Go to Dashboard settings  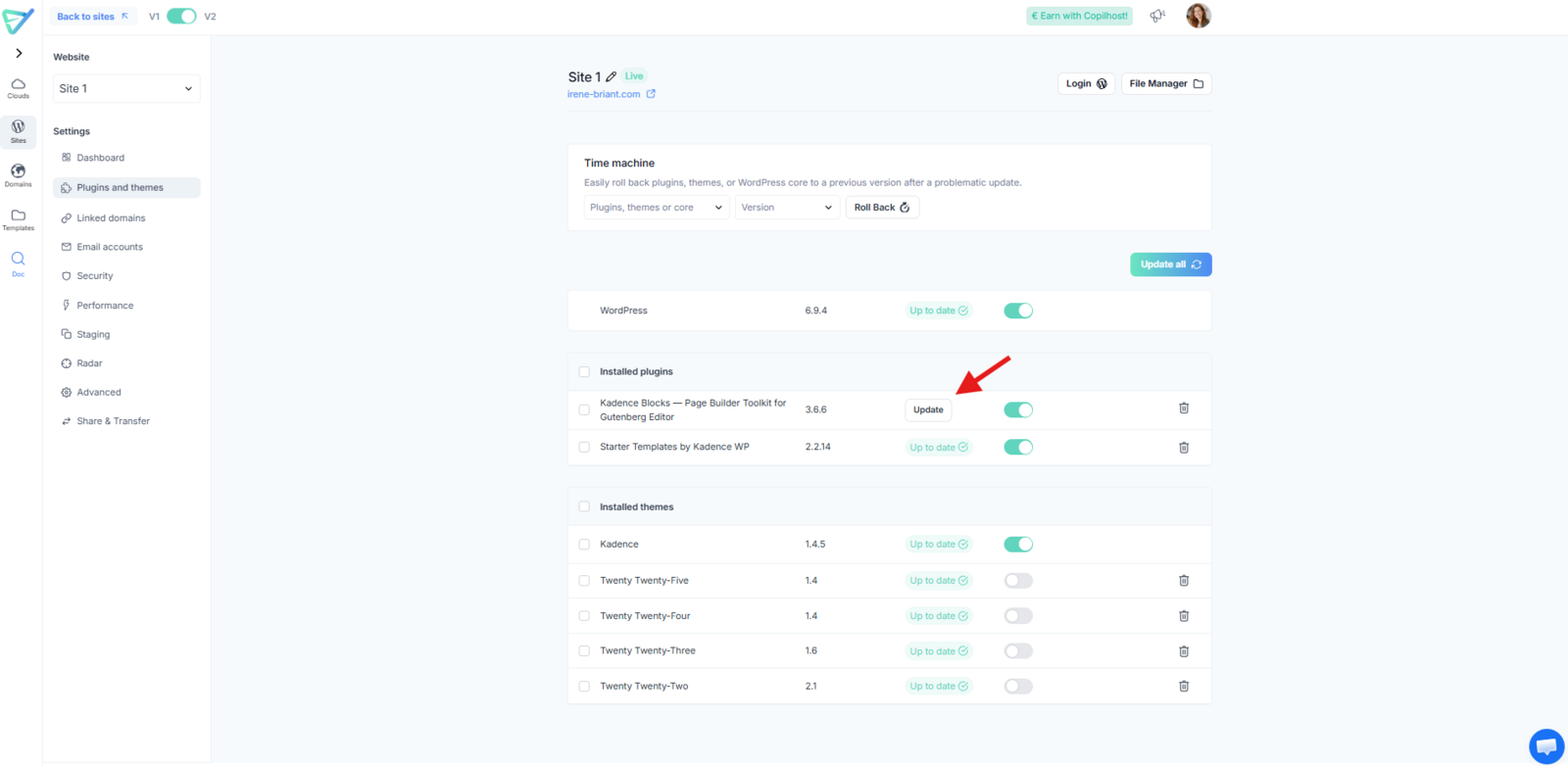pos(126,158)
